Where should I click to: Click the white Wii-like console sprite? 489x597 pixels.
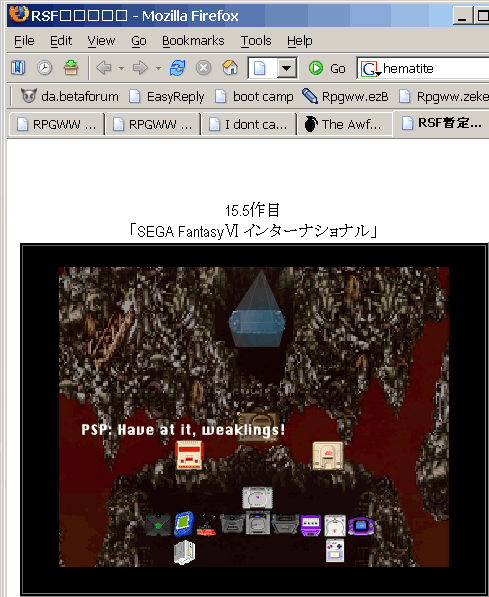click(x=185, y=552)
